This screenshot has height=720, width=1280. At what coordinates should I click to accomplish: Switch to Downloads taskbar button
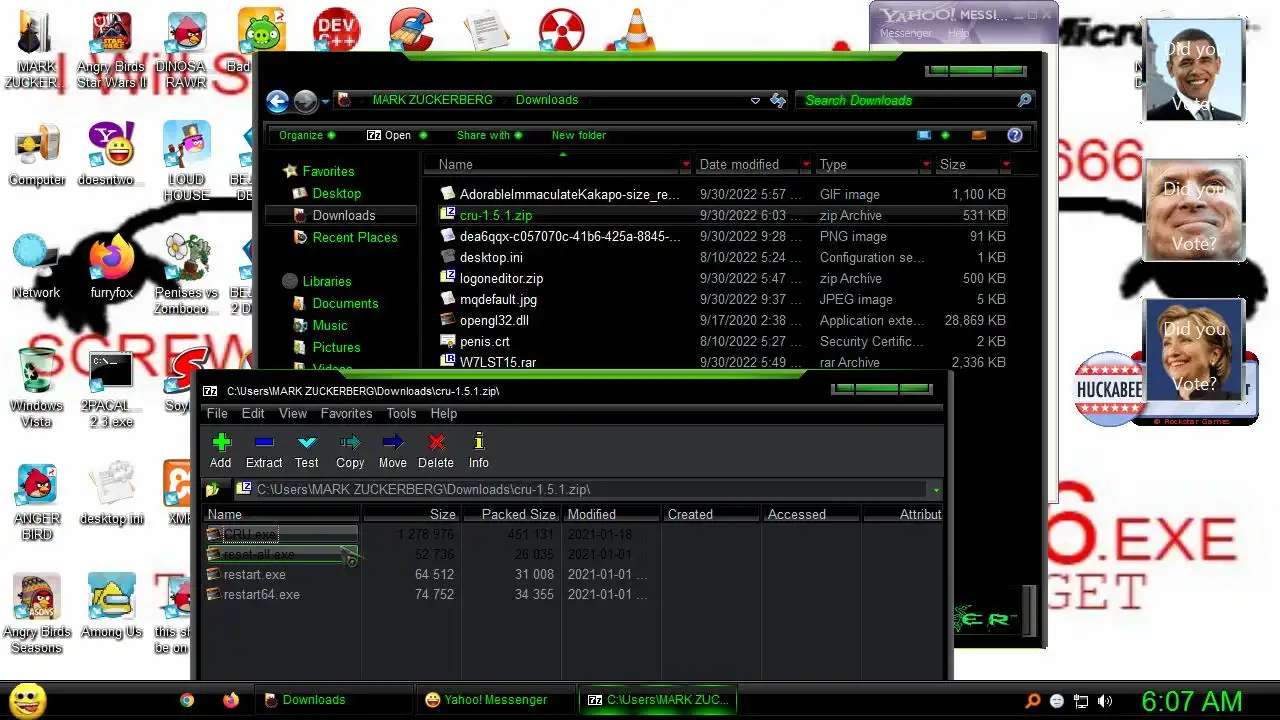tap(334, 700)
